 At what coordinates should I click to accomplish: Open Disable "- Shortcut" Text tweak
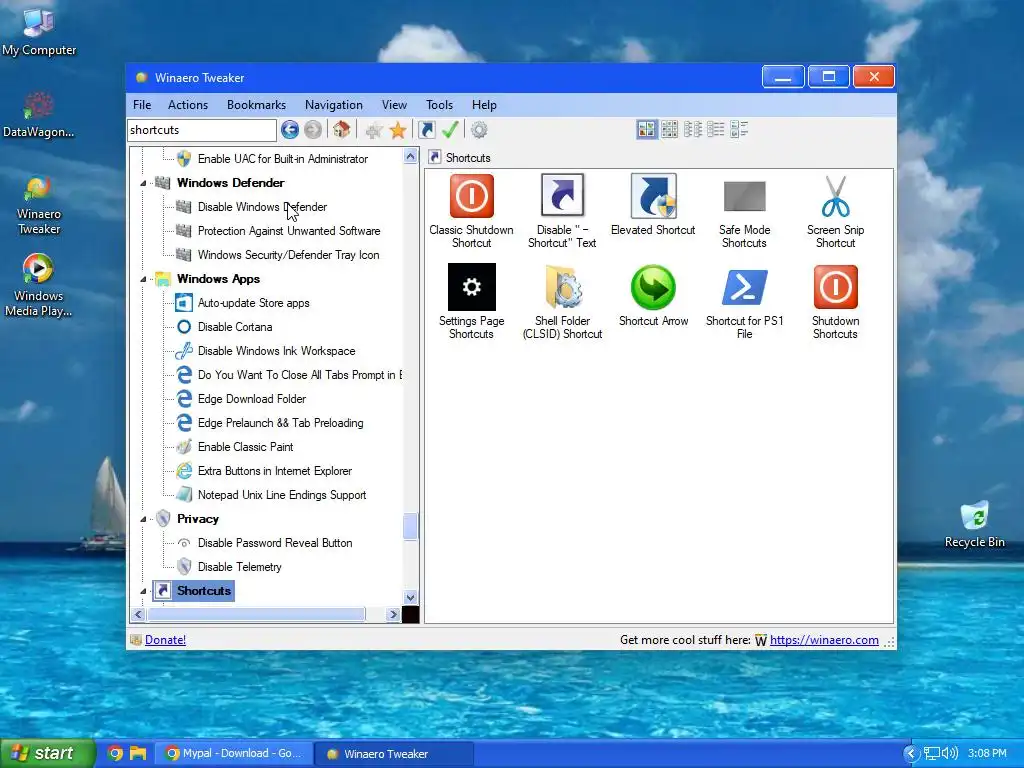pos(562,211)
